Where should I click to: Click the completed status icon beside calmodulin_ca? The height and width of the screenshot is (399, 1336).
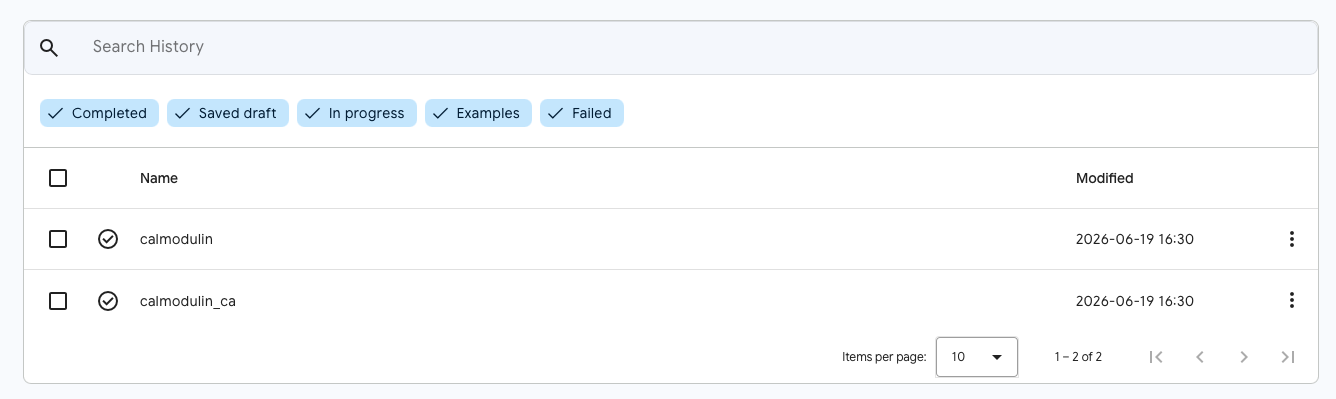click(x=108, y=300)
